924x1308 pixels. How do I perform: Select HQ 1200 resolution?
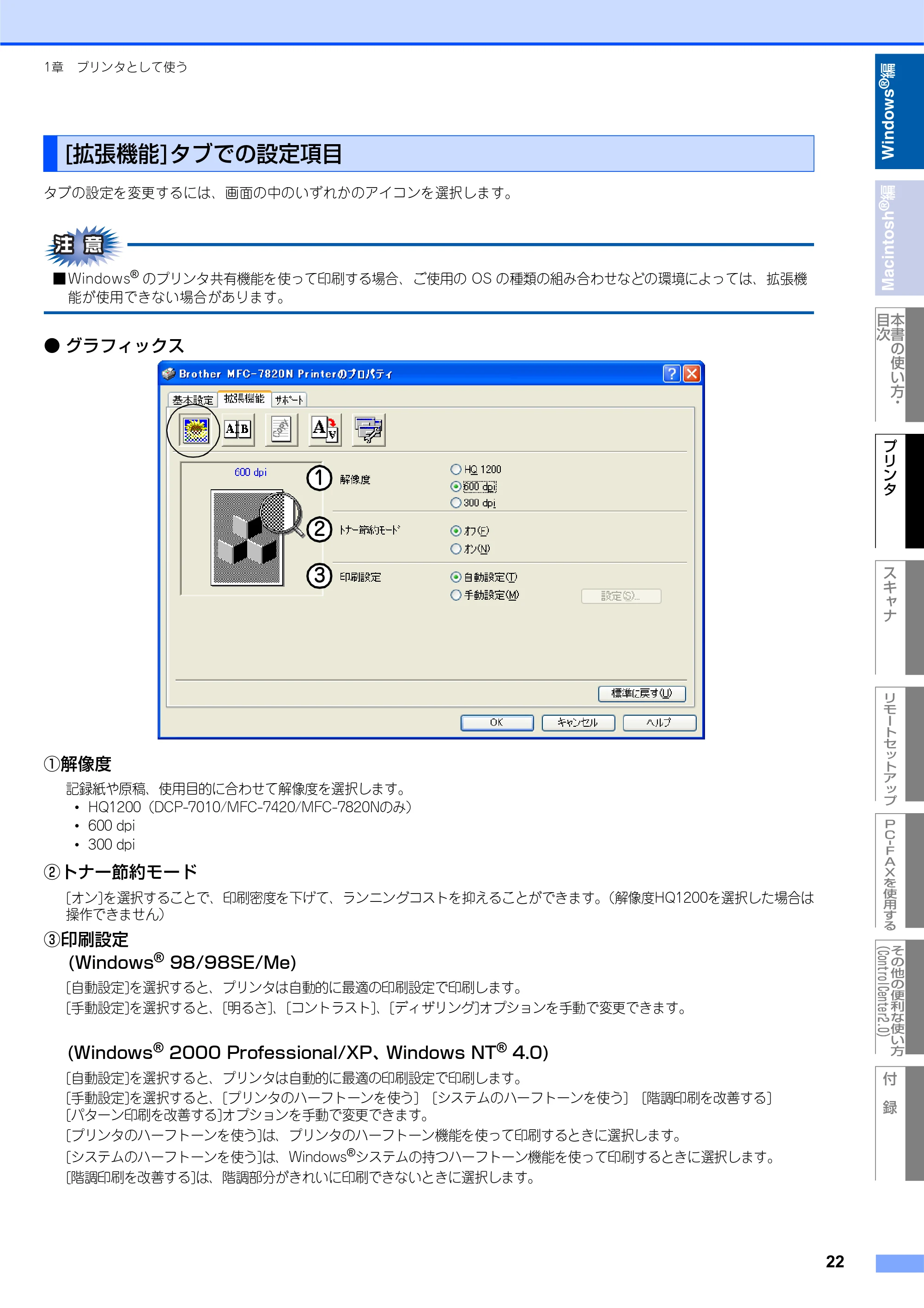pos(476,469)
